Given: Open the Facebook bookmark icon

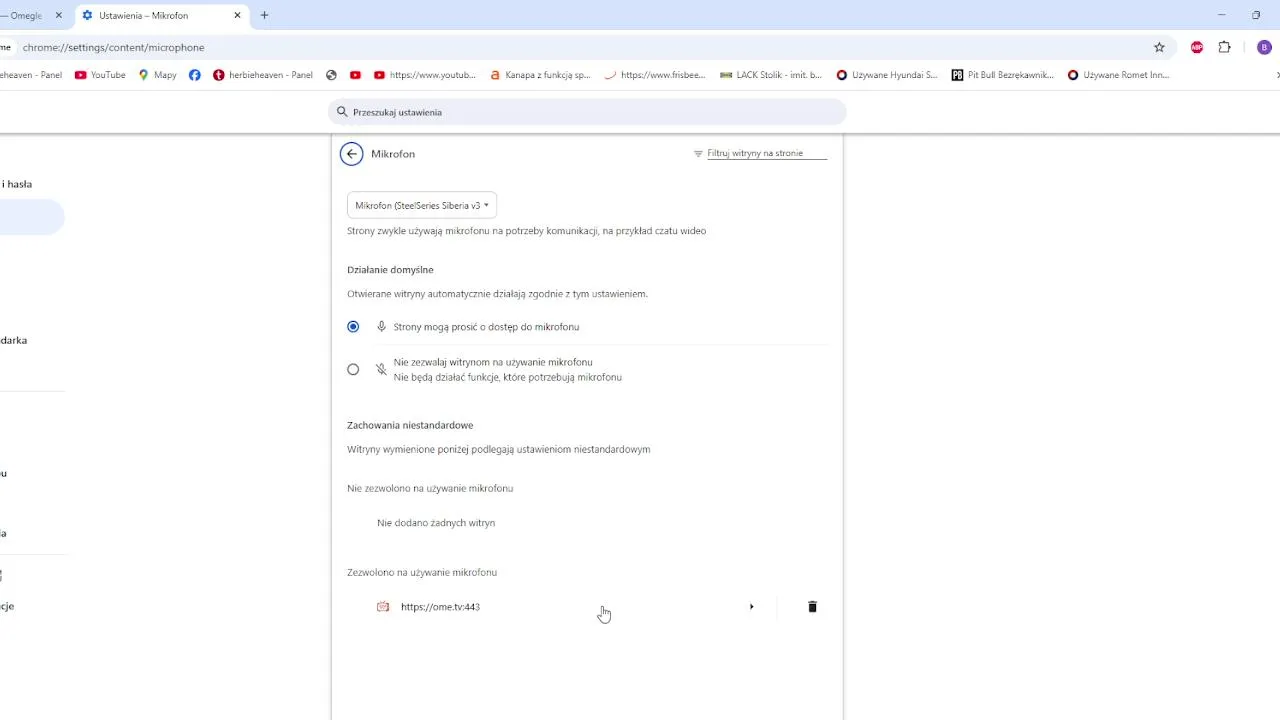Looking at the screenshot, I should coord(195,75).
